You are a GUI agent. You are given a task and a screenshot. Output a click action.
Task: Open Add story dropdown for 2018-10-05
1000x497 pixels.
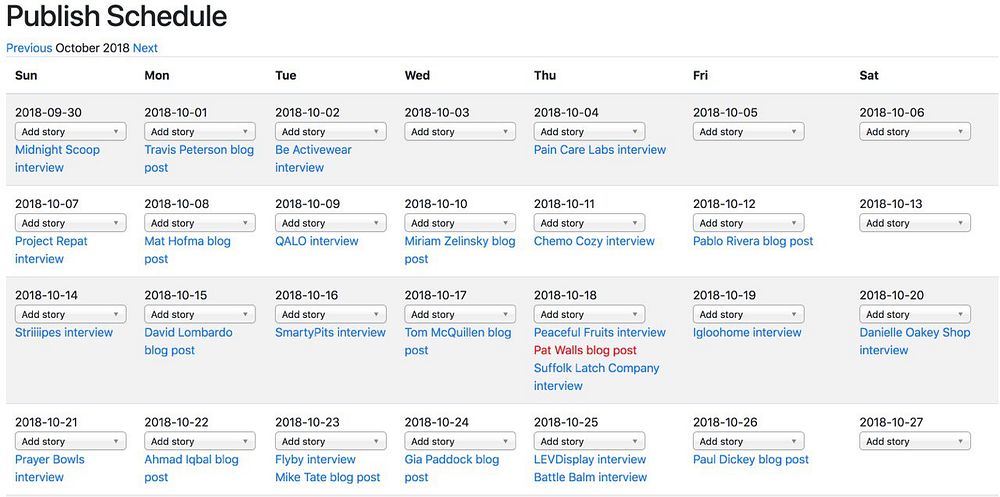[749, 132]
